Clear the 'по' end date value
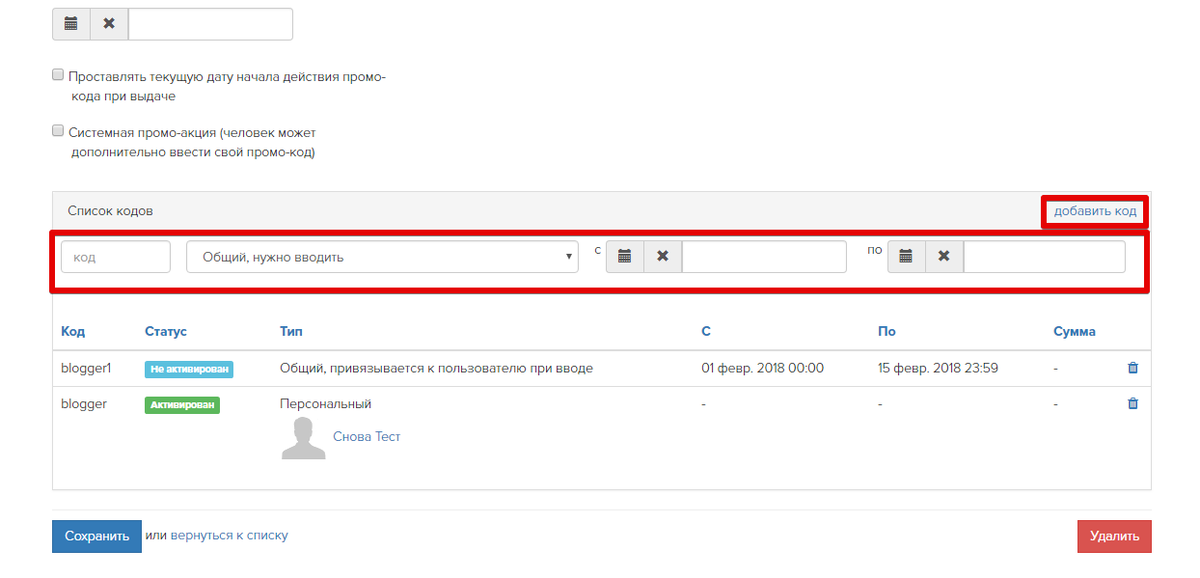 [944, 257]
